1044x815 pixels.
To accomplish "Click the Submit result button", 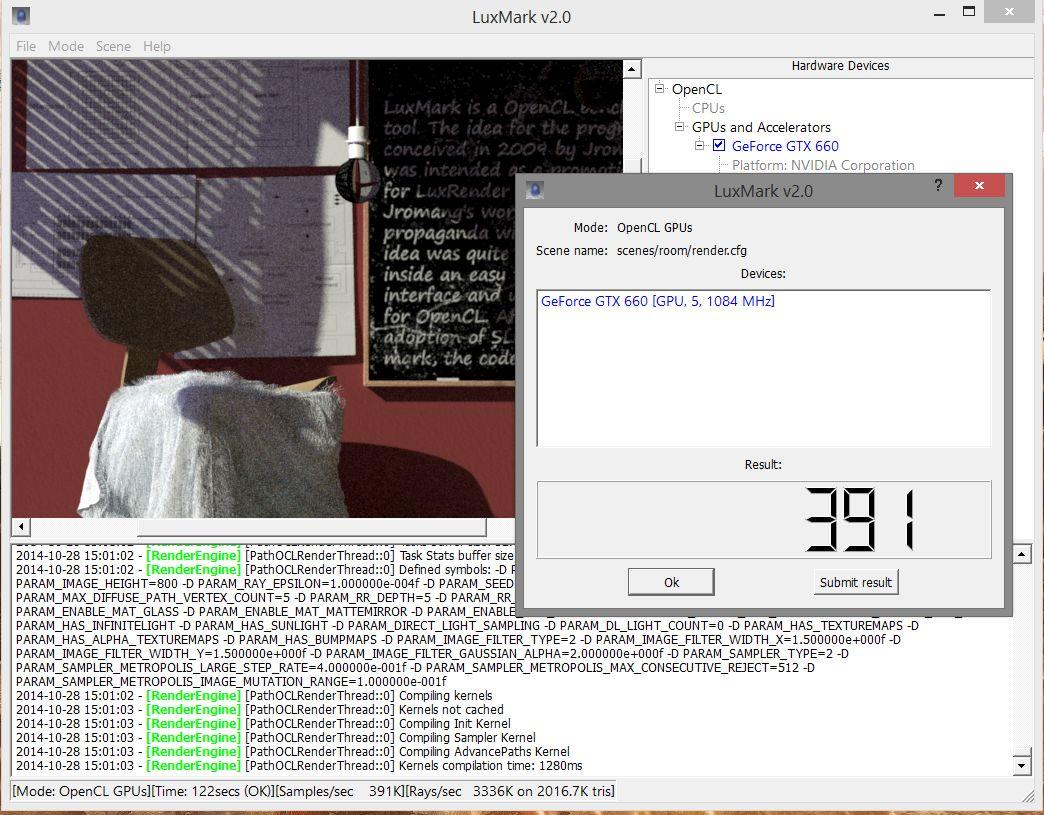I will click(x=856, y=582).
